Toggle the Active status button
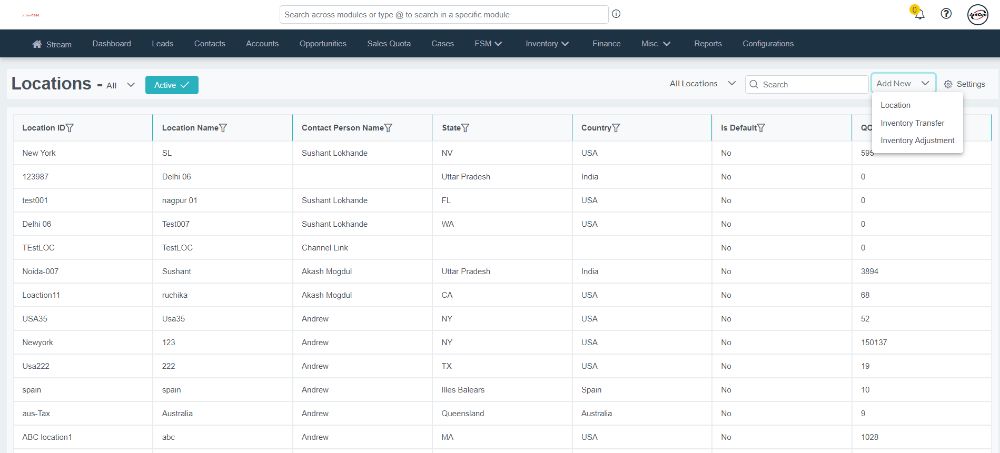This screenshot has height=453, width=1000. click(x=172, y=85)
